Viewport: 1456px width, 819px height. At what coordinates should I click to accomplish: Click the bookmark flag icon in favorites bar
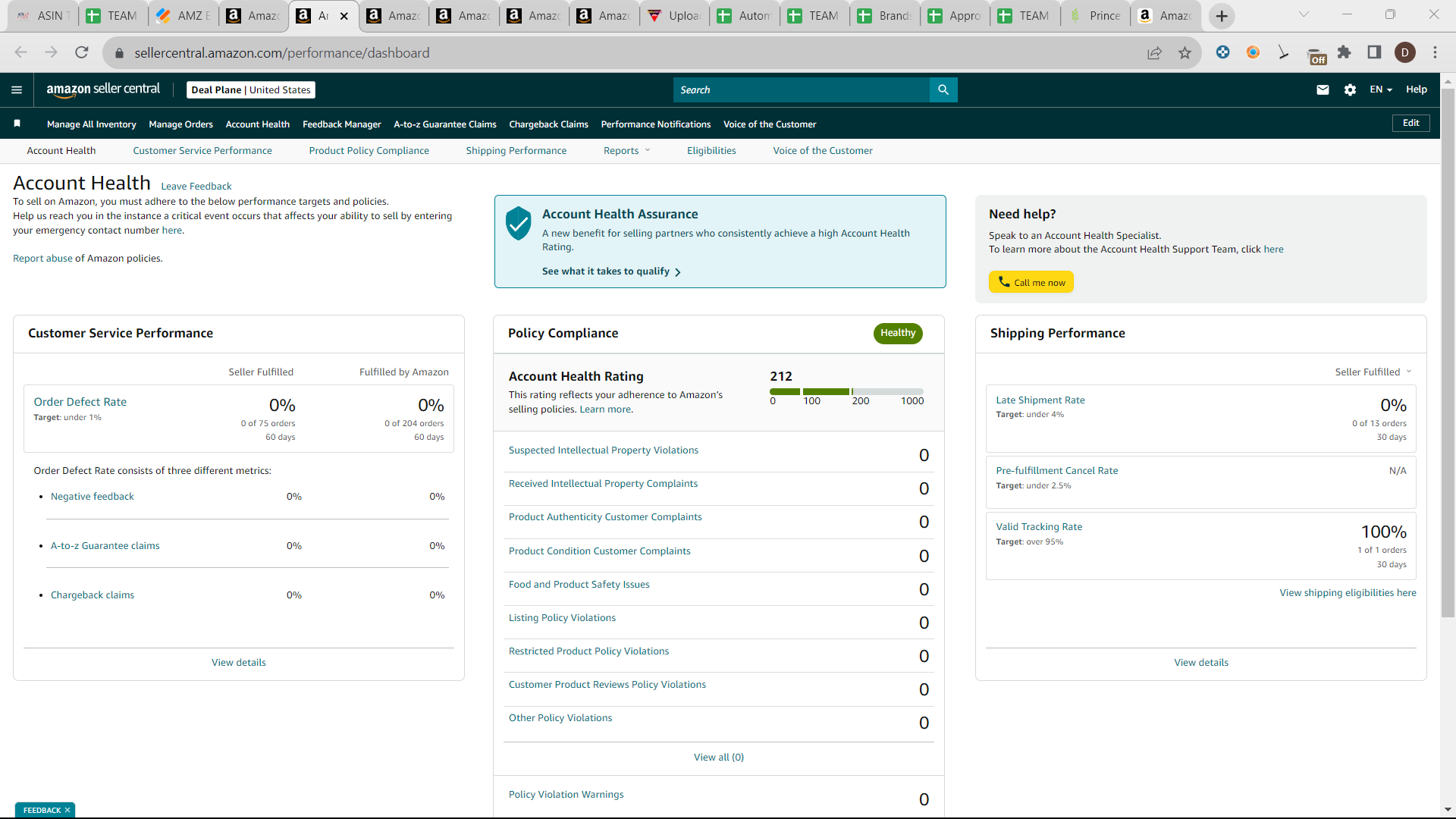17,123
